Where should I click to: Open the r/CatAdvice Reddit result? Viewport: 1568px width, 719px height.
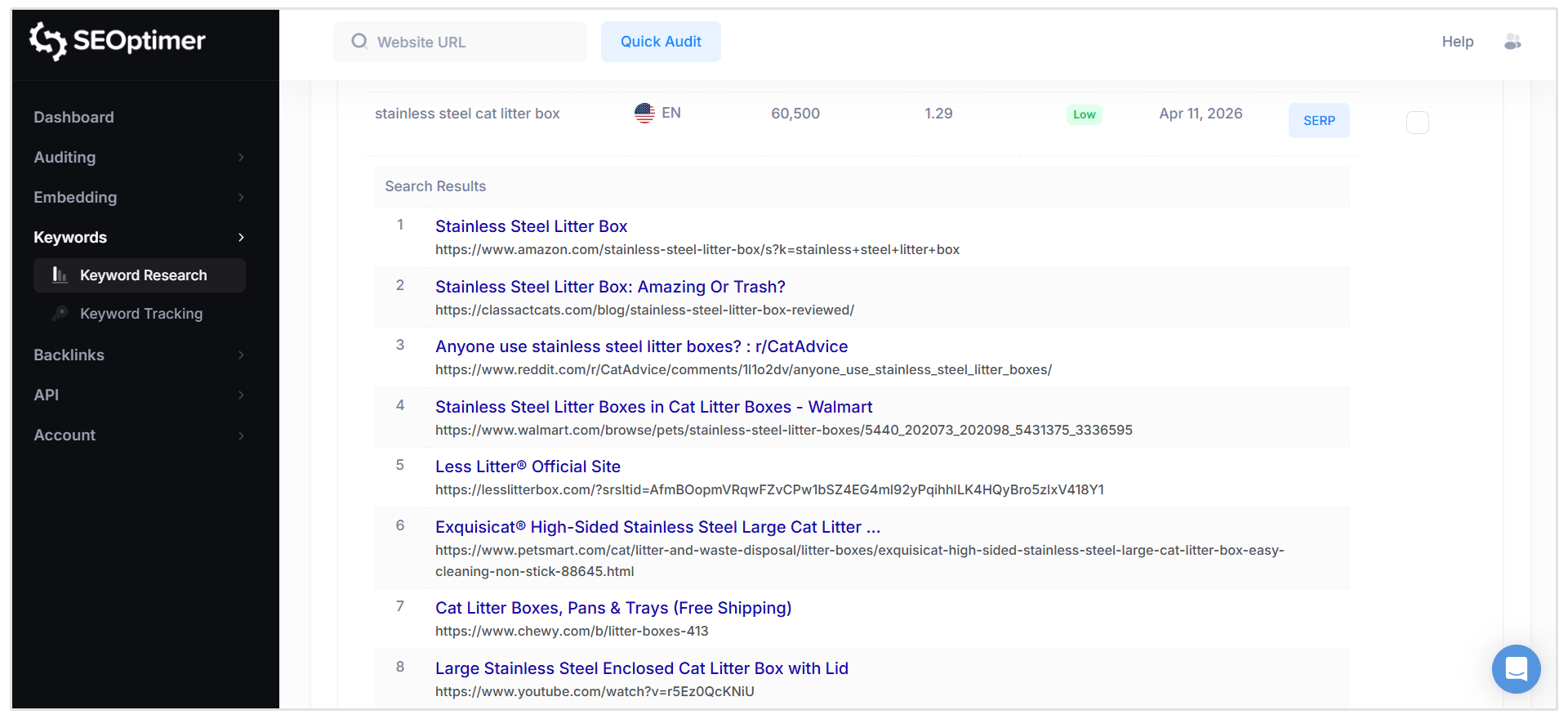641,346
